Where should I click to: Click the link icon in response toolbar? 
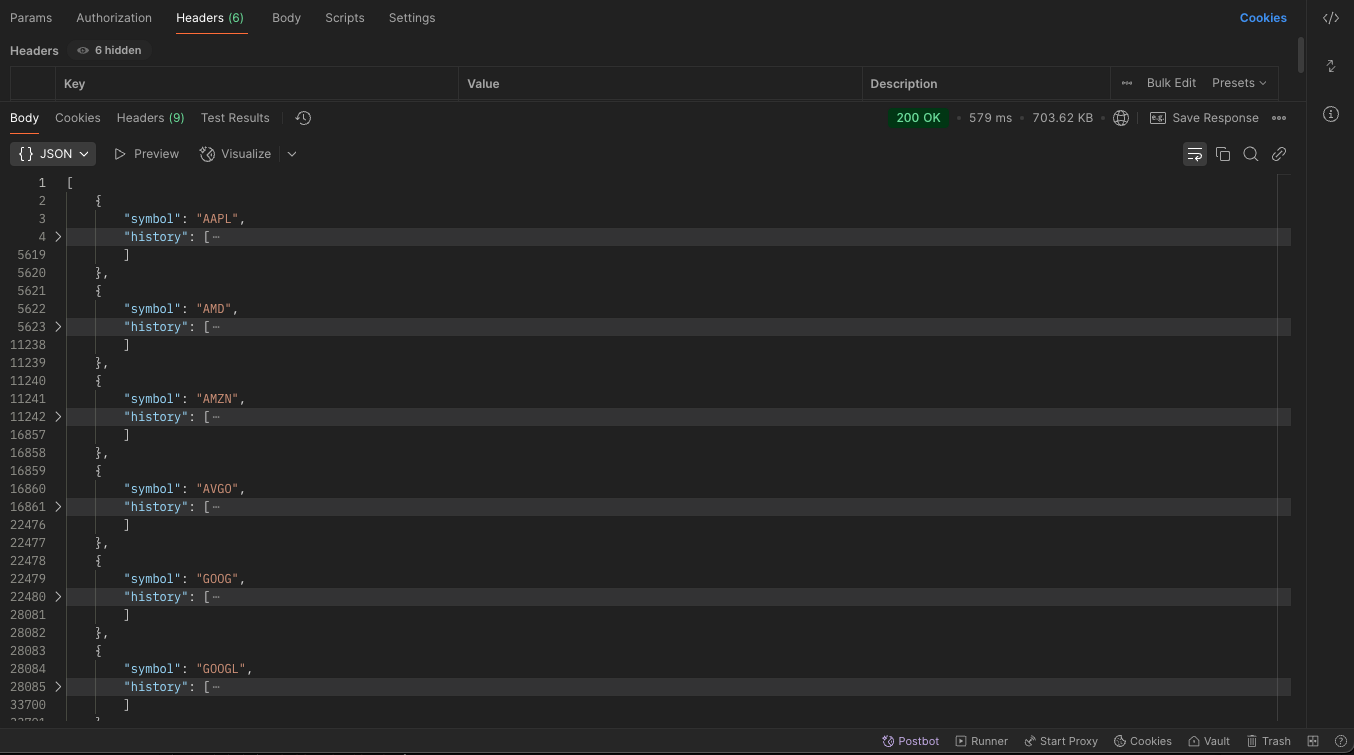coord(1278,154)
